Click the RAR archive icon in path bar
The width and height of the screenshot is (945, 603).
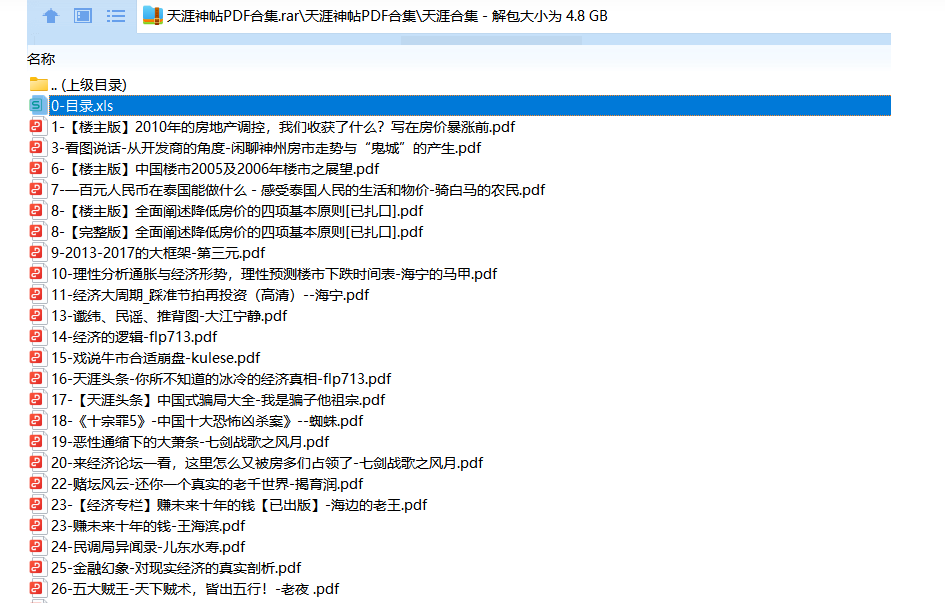tap(153, 16)
